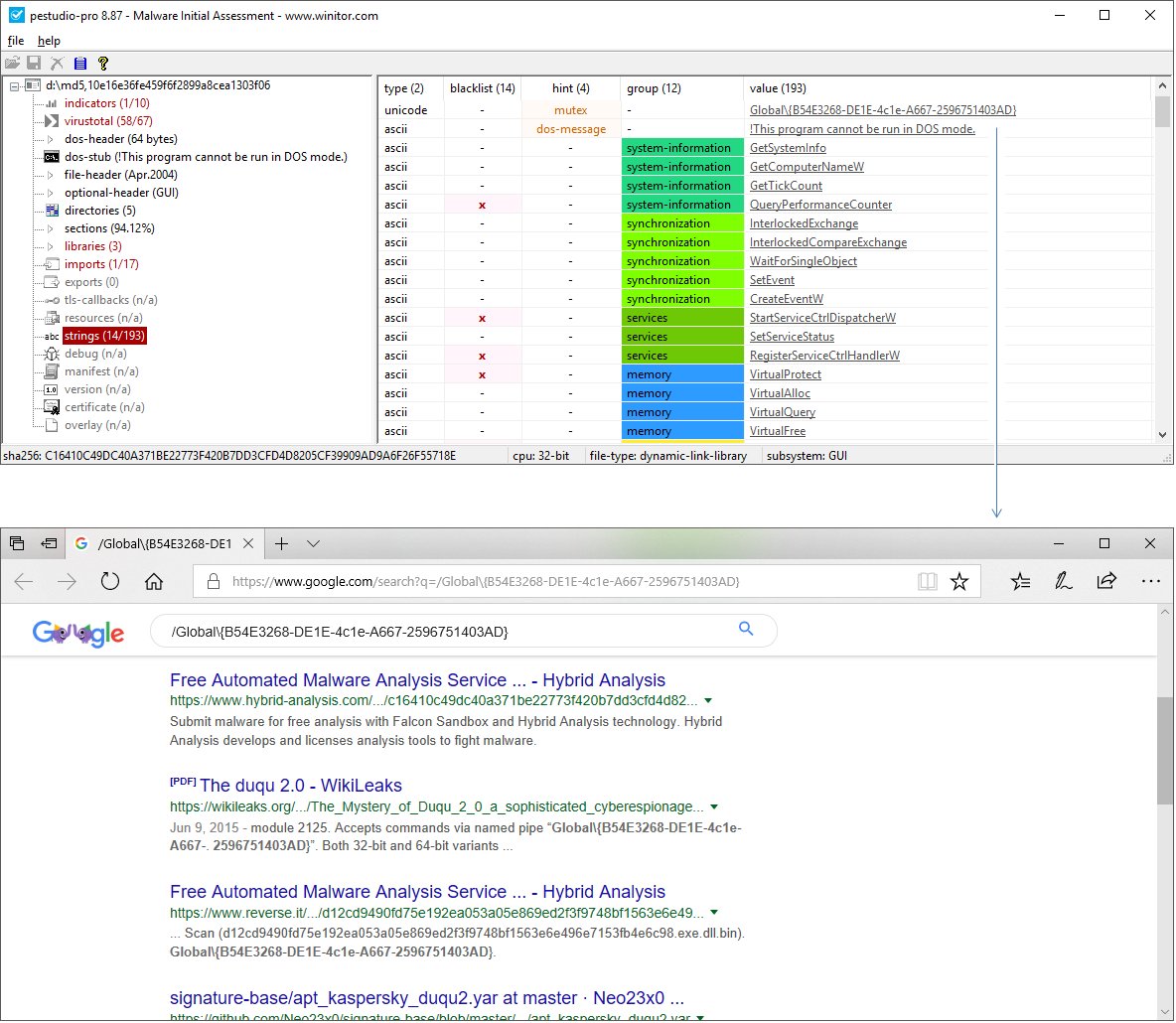Open the browser more options ellipsis
This screenshot has width=1176, height=1023.
tap(1150, 582)
